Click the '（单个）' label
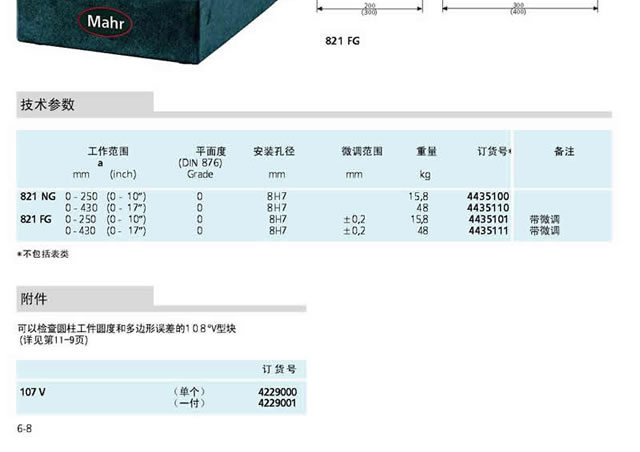This screenshot has height=452, width=640. tap(189, 392)
